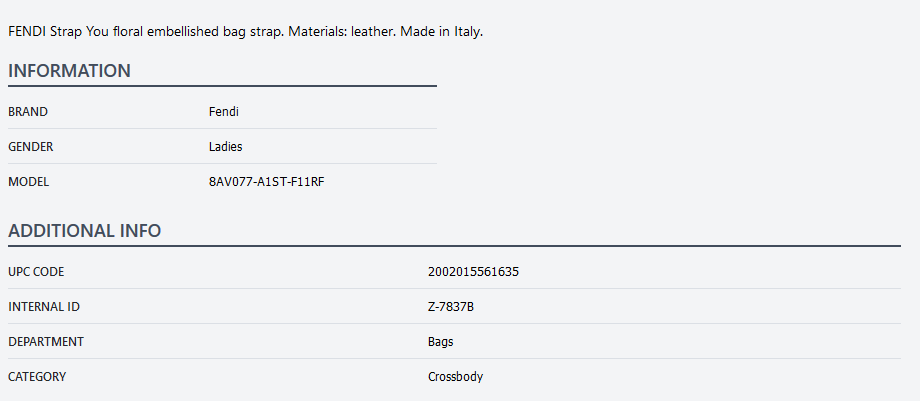Click the BRAND row label
The image size is (920, 401).
tap(28, 112)
